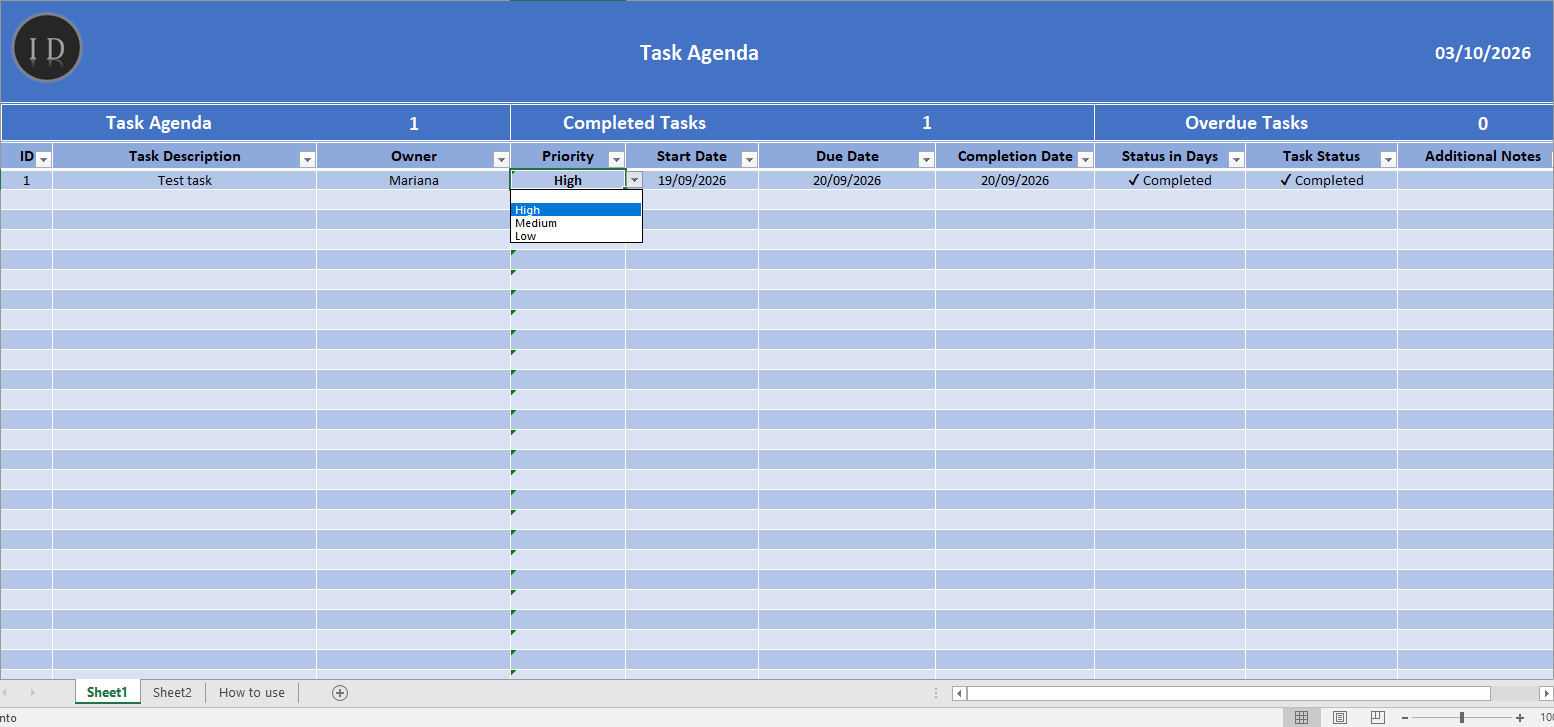Click the Overdue Tasks count 0
Viewport: 1554px width, 727px height.
[1483, 124]
